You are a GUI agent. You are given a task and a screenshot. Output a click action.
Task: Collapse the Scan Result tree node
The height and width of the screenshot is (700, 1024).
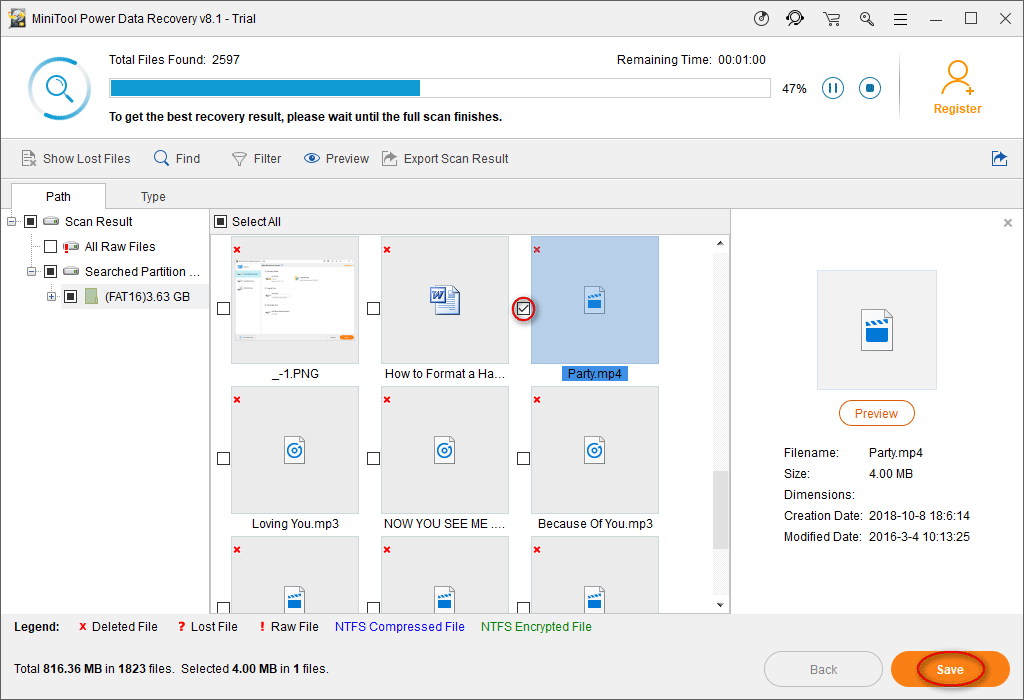(x=12, y=221)
